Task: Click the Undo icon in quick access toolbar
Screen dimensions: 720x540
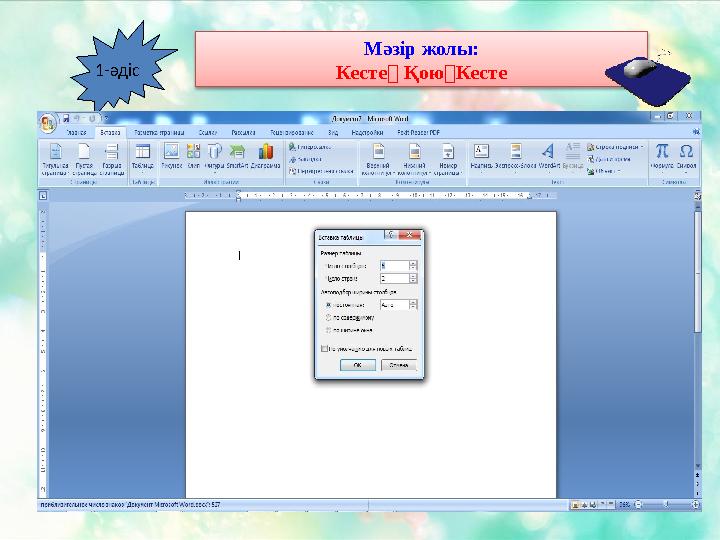Action: pos(77,118)
